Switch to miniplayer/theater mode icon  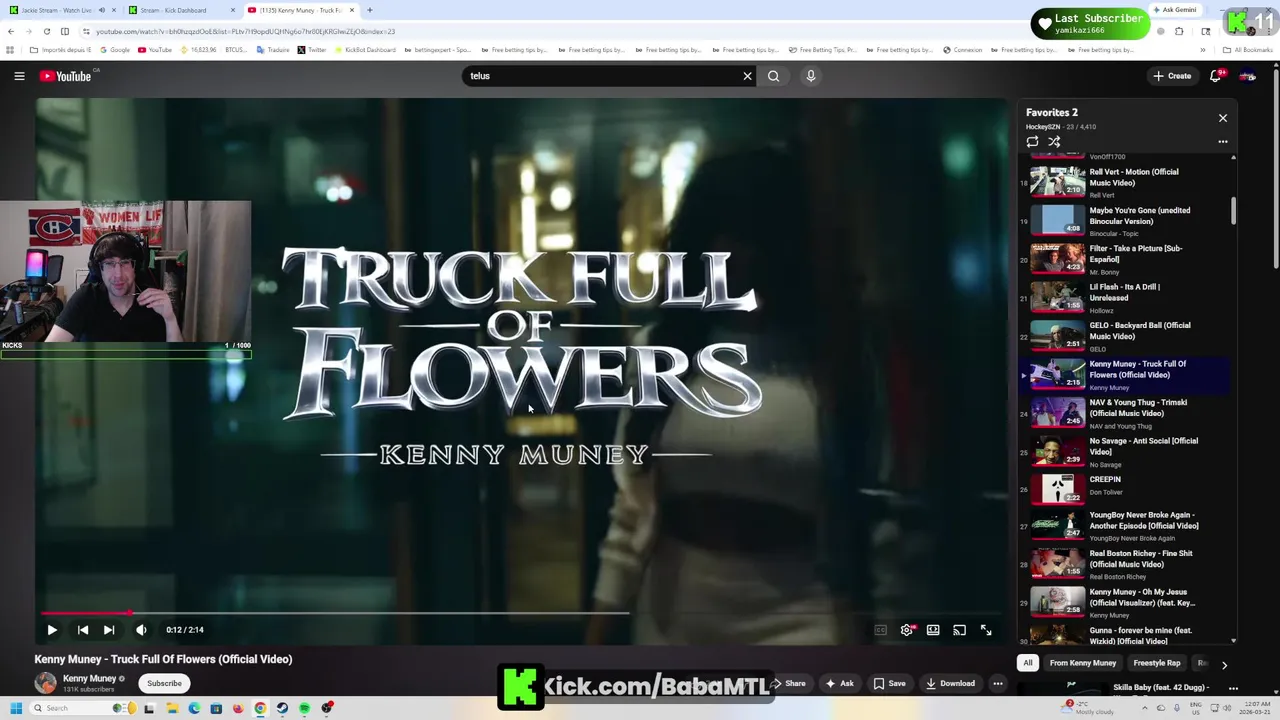pyautogui.click(x=933, y=630)
